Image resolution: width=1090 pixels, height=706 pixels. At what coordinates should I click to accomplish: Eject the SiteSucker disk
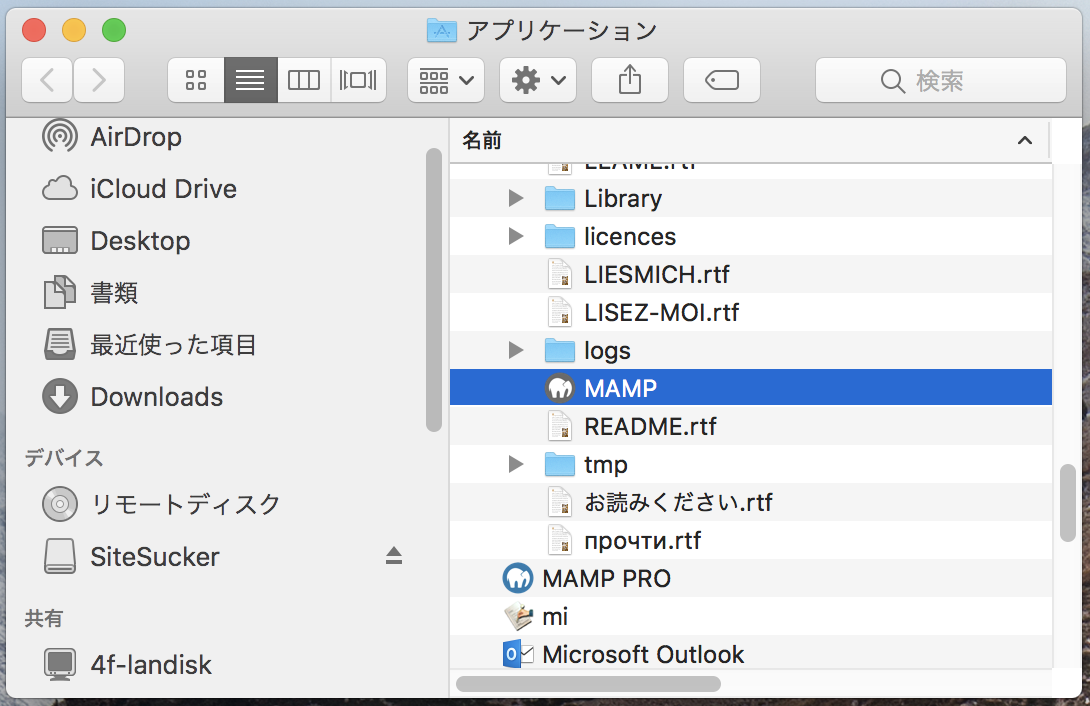click(x=394, y=557)
